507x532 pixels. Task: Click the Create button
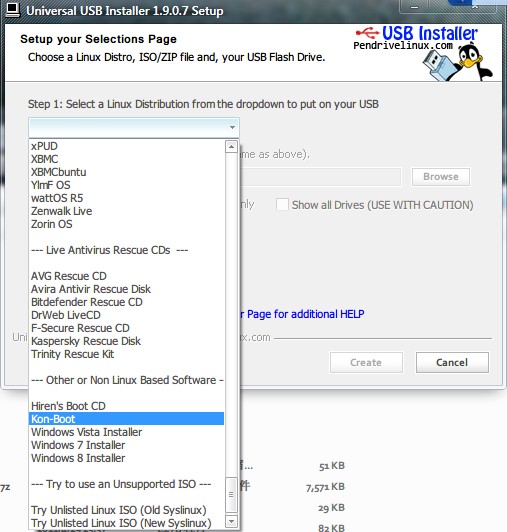[x=366, y=362]
